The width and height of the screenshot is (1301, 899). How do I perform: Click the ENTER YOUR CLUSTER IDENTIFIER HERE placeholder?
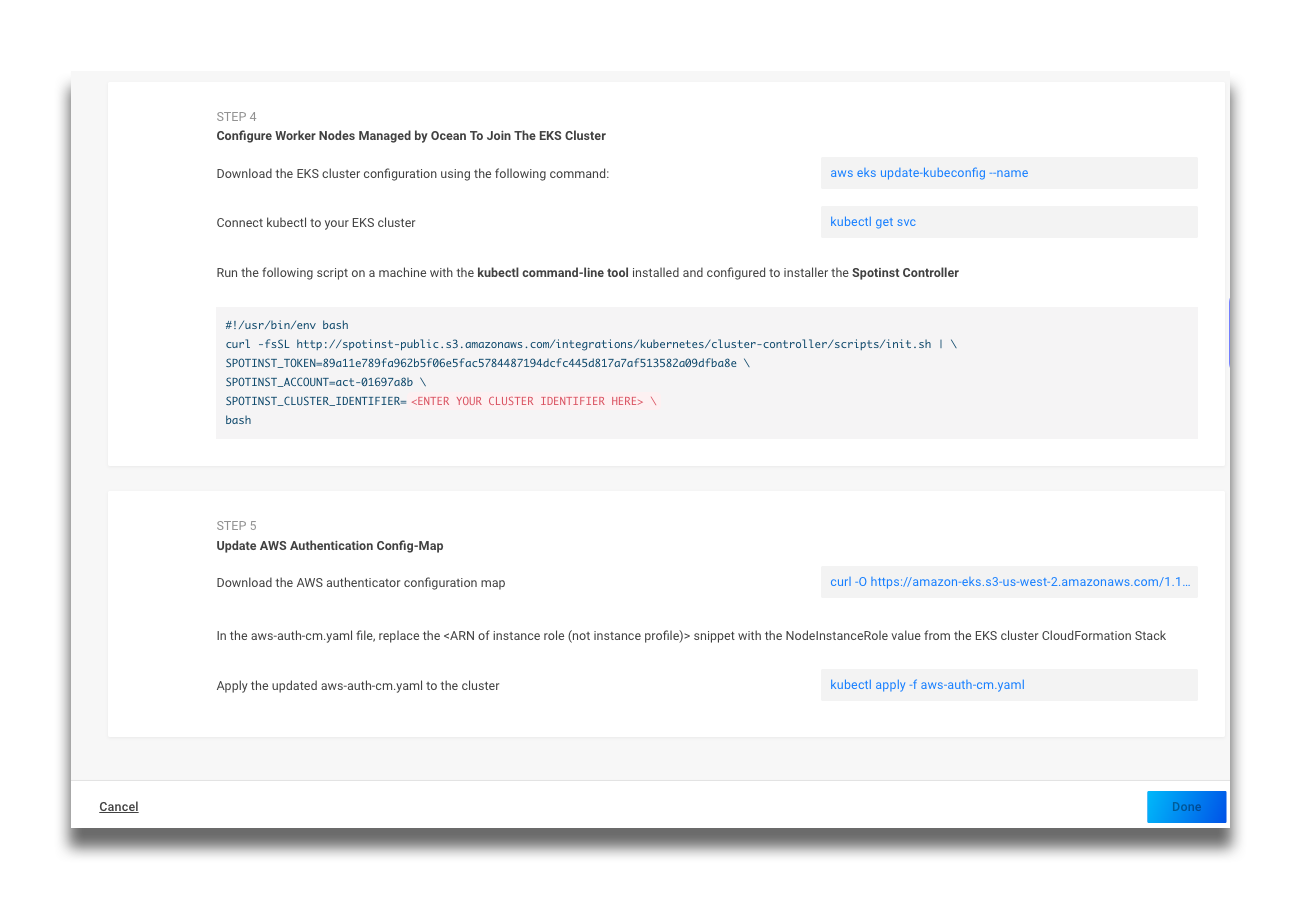tap(527, 401)
